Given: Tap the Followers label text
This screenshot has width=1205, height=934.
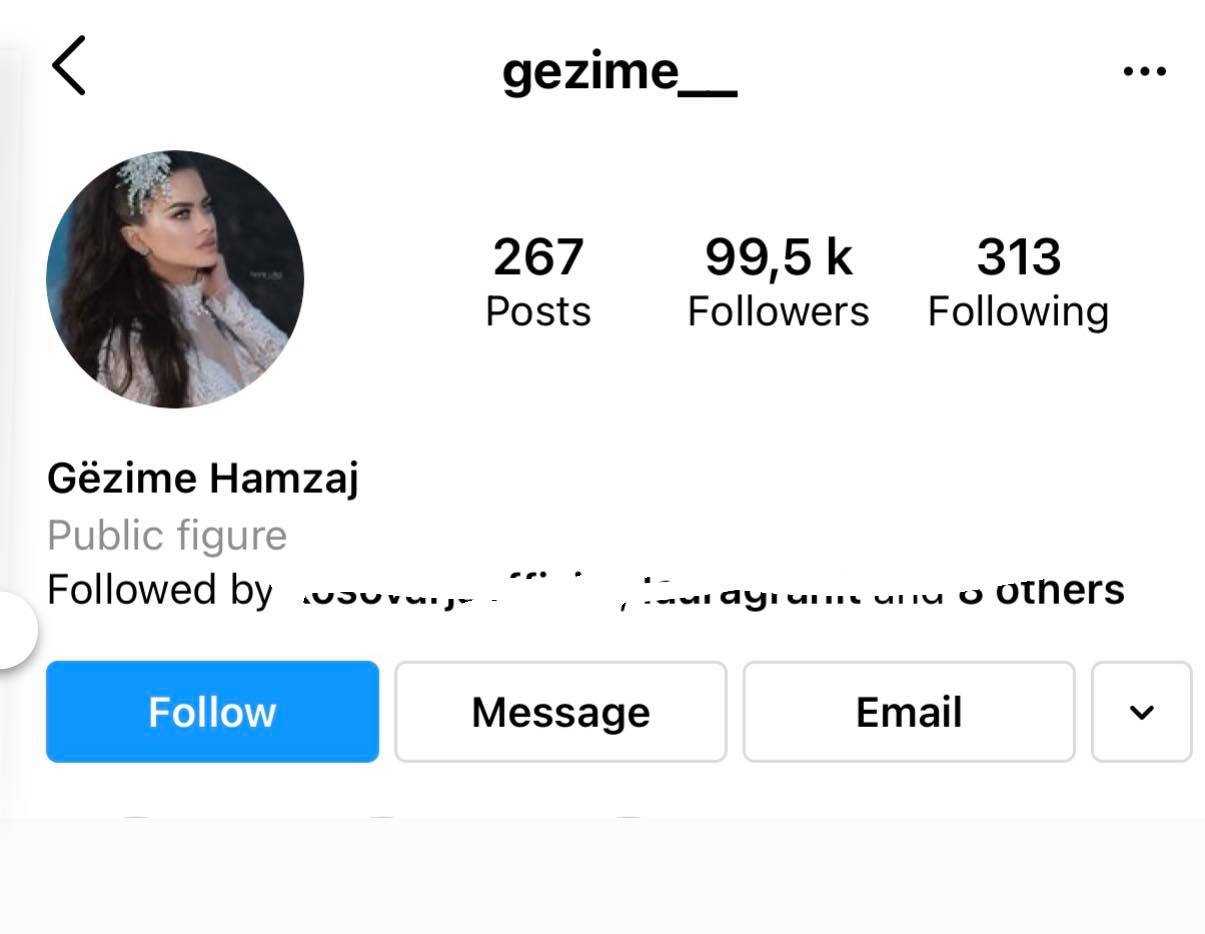Looking at the screenshot, I should [x=778, y=311].
